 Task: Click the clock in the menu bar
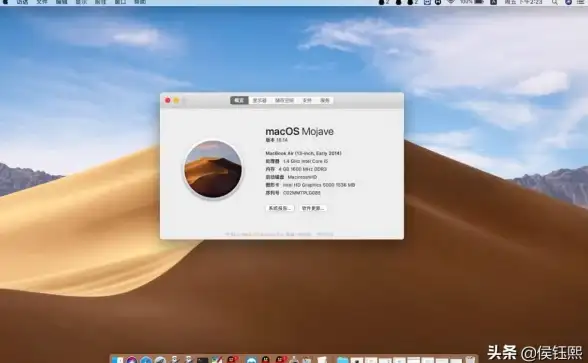524,2
